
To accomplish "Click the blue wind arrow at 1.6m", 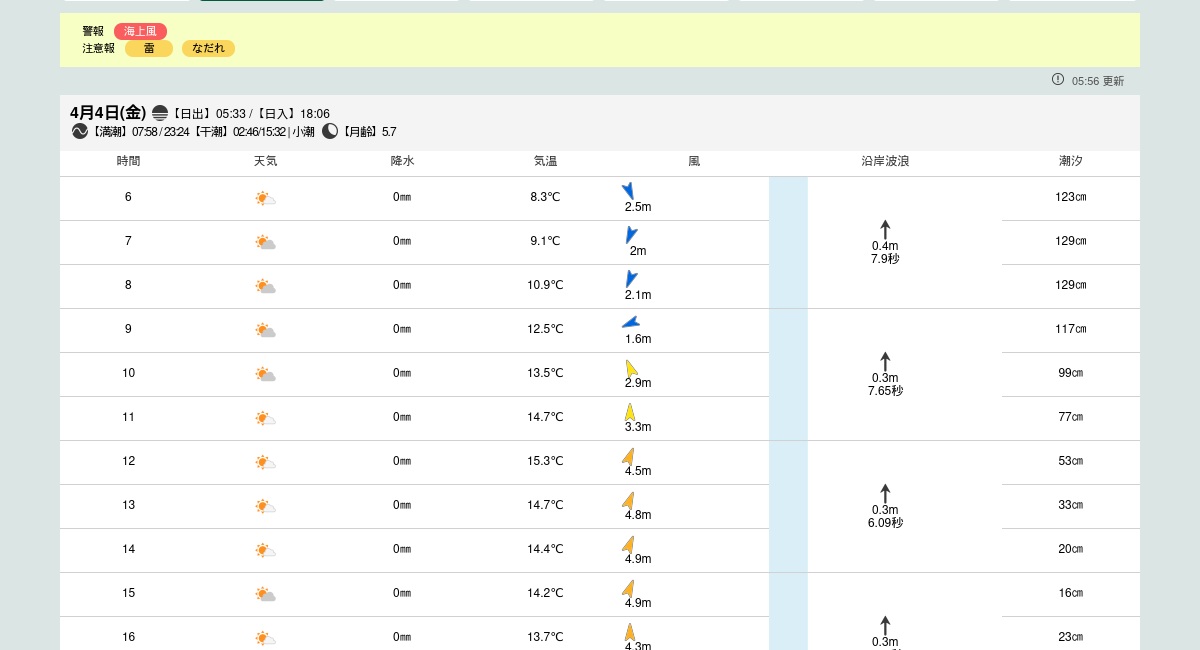I will pos(630,322).
